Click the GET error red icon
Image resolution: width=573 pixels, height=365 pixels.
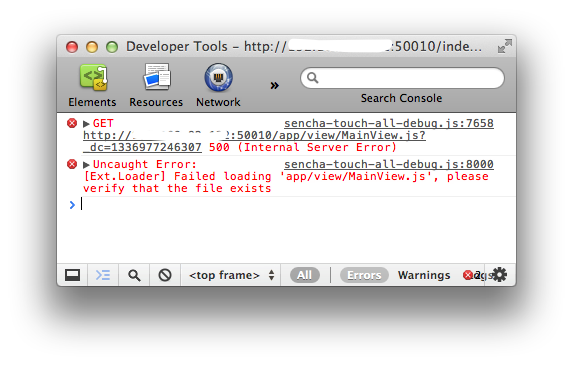72,123
